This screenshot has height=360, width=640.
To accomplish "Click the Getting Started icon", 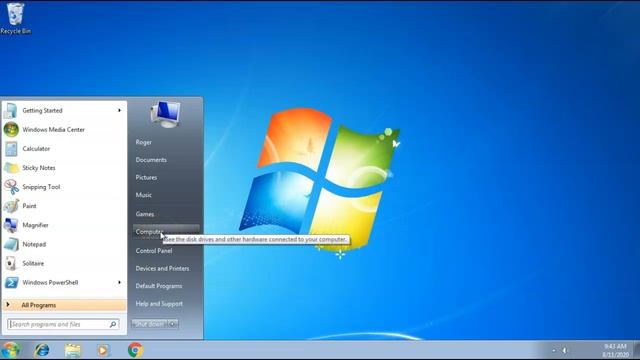I will (11, 111).
